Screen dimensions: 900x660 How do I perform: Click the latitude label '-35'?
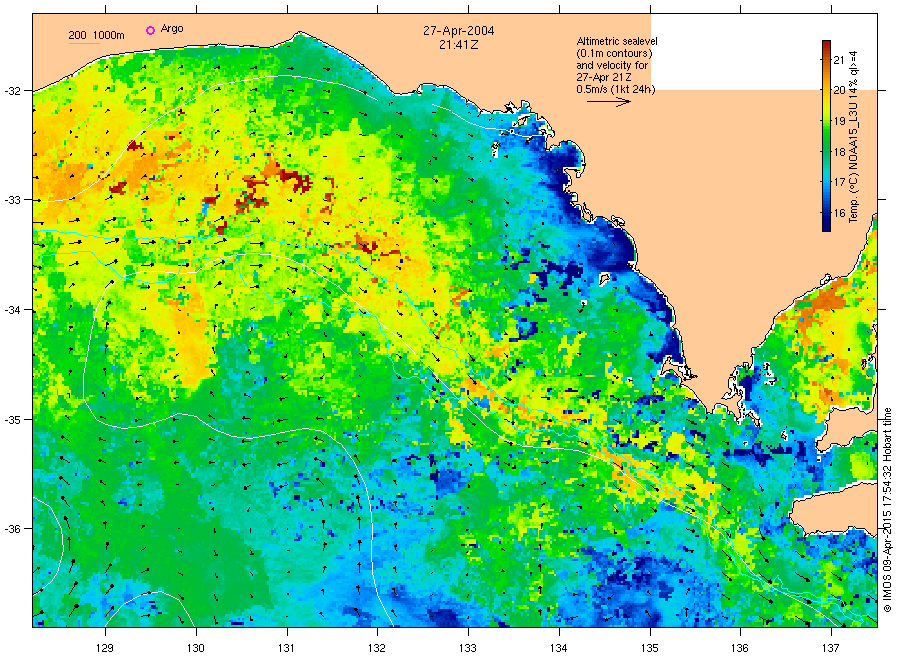pyautogui.click(x=11, y=420)
